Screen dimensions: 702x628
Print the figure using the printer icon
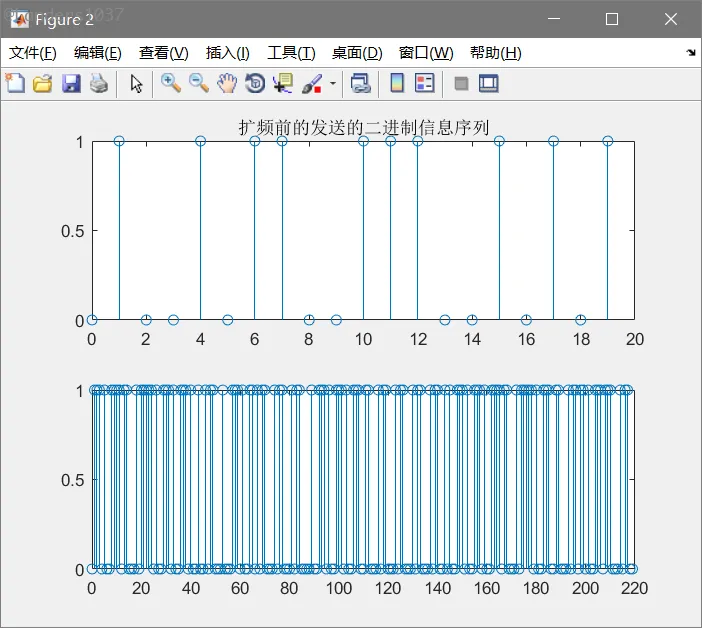coord(98,84)
